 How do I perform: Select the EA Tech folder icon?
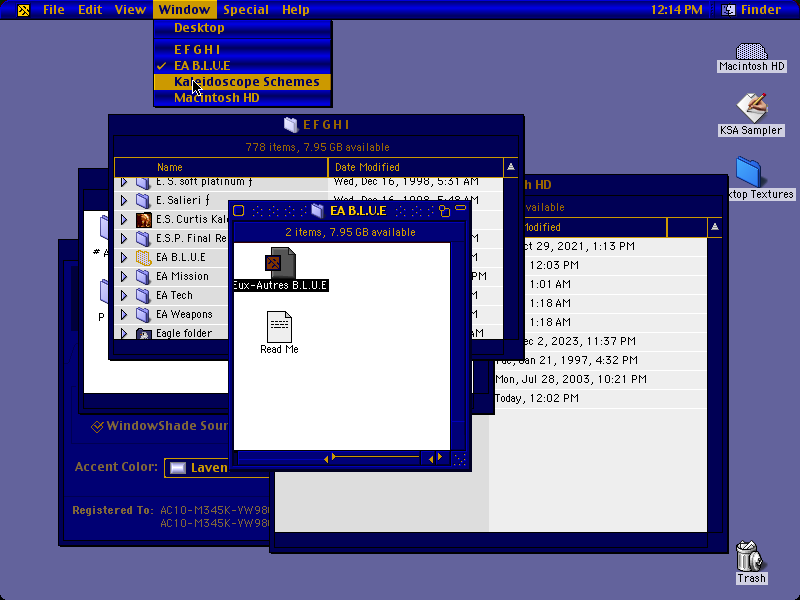(143, 295)
